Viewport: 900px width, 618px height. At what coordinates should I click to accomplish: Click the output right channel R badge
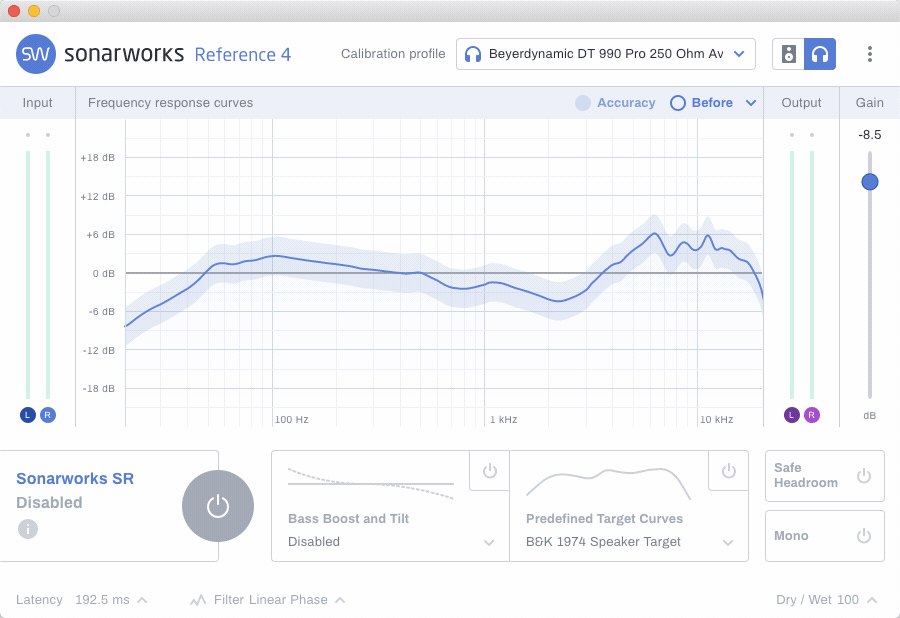point(812,415)
